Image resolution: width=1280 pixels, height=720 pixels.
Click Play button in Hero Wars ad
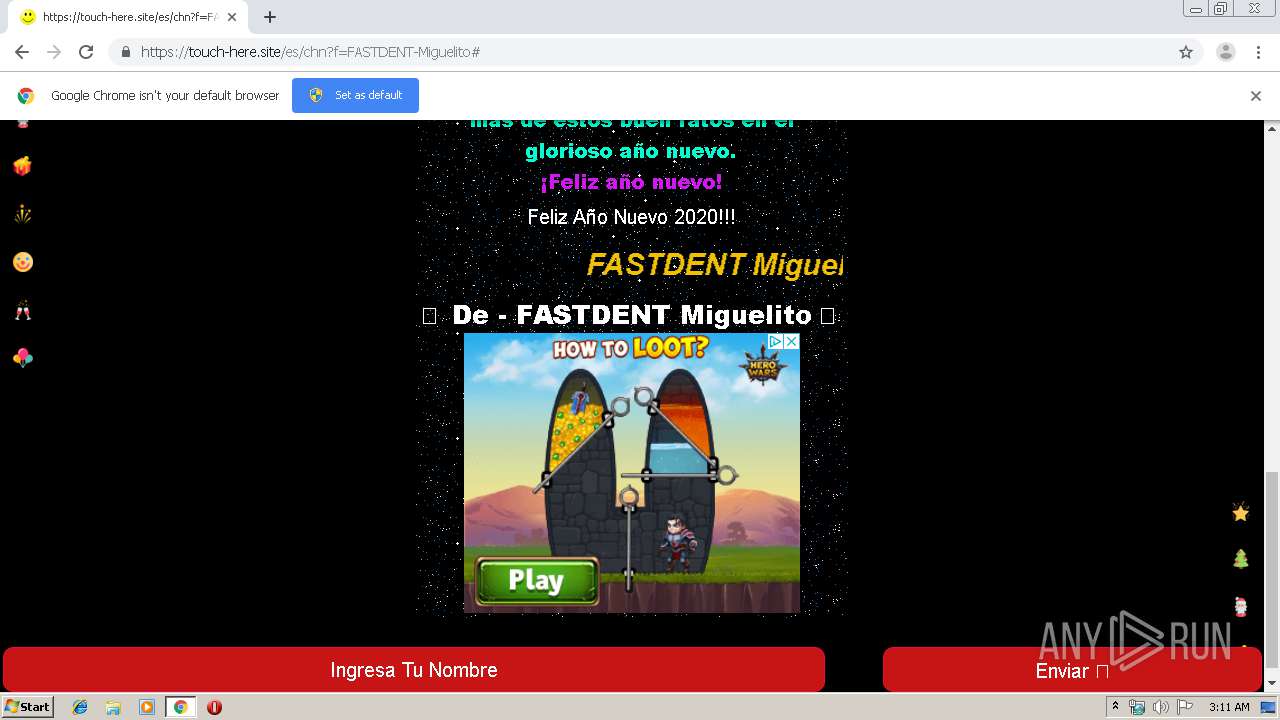(x=536, y=581)
